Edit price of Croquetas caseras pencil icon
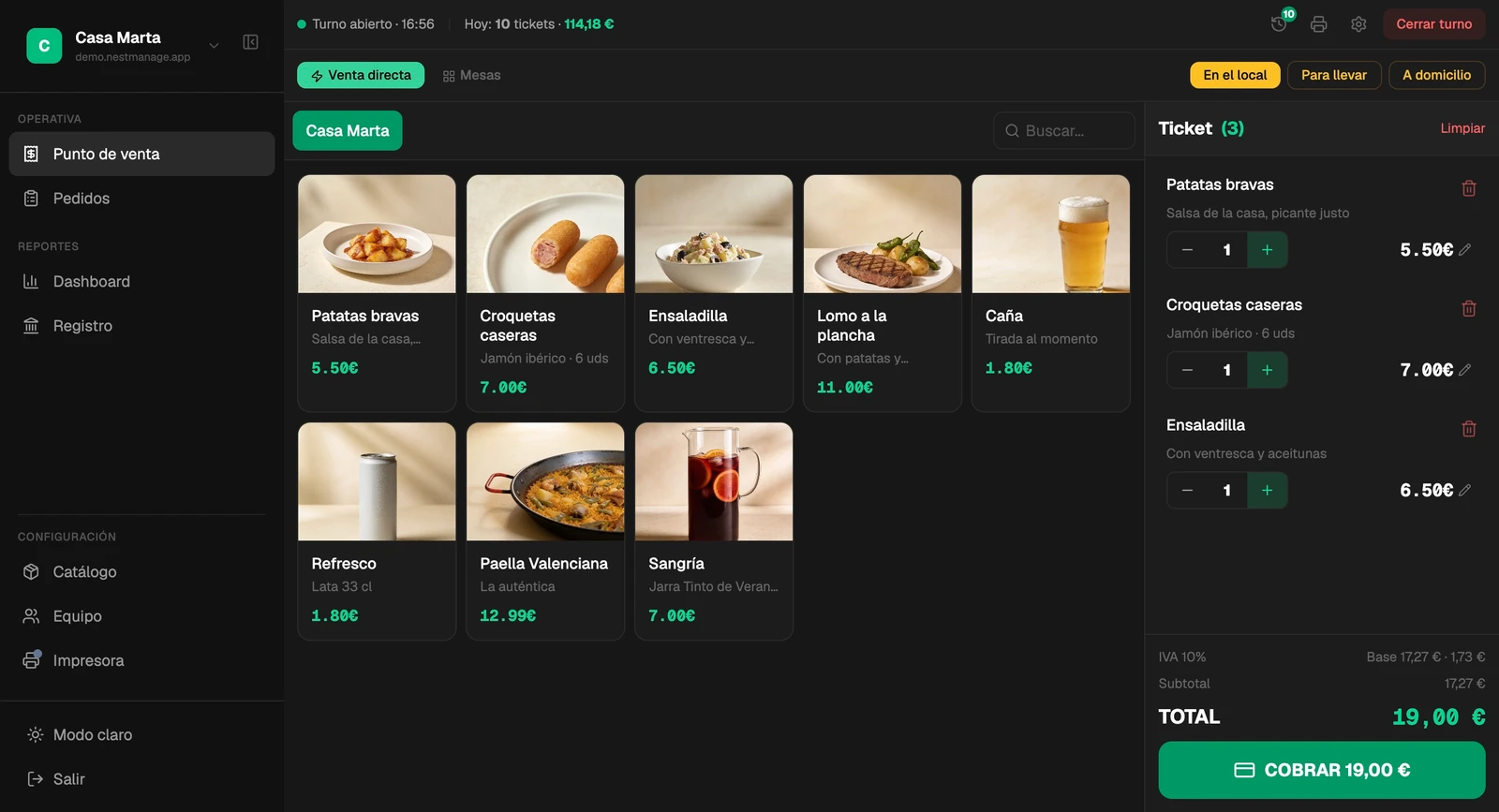Viewport: 1499px width, 812px height. pyautogui.click(x=1465, y=370)
